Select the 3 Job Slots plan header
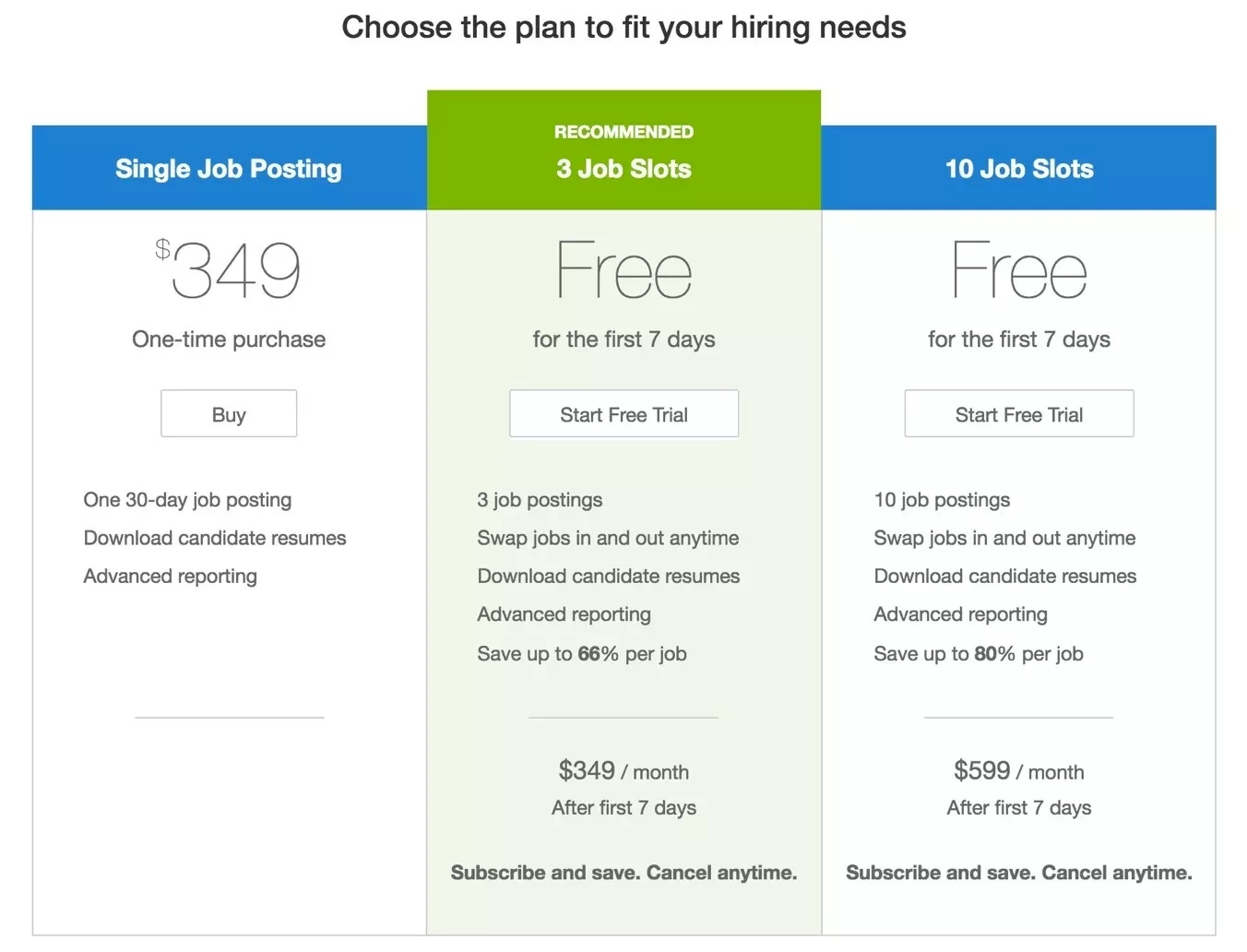 click(623, 168)
